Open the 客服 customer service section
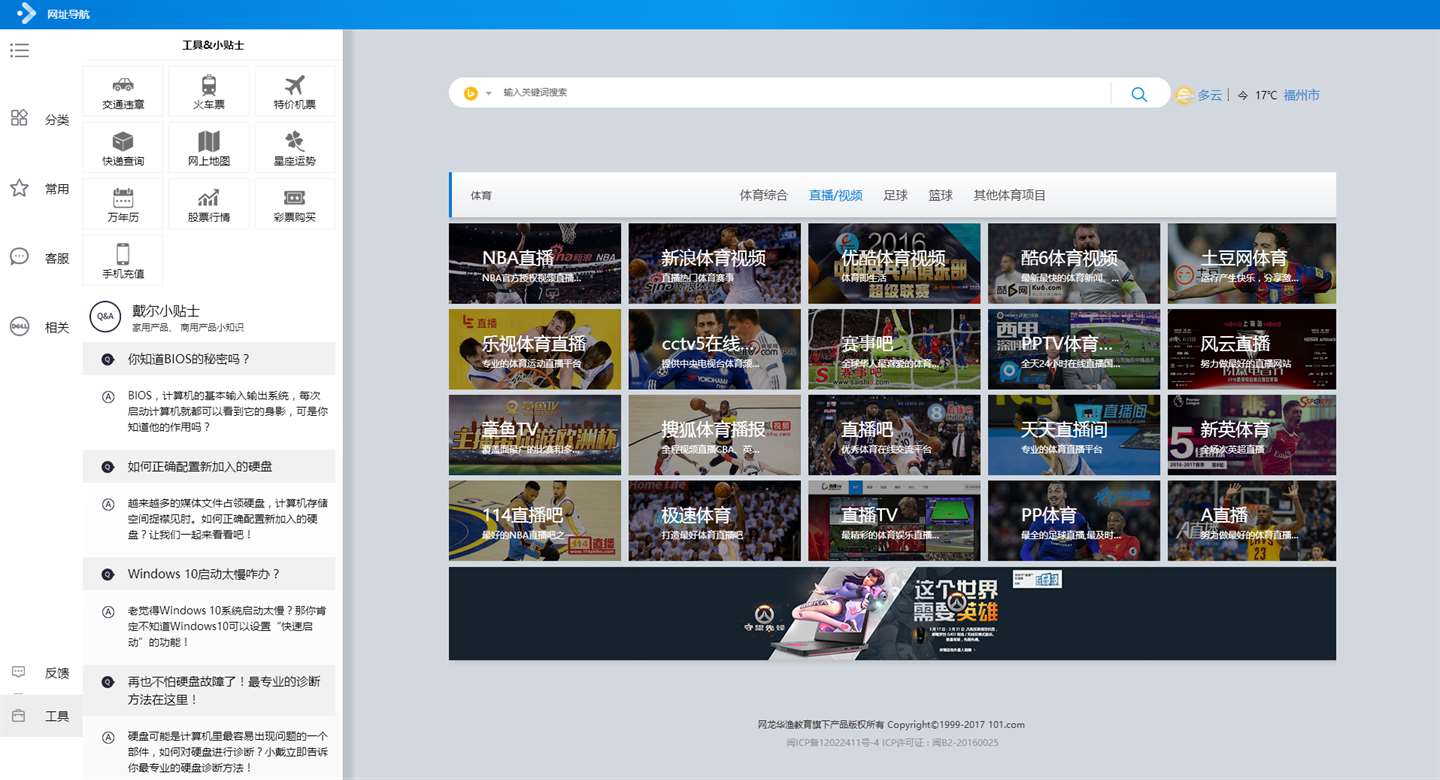This screenshot has height=780, width=1440. (40, 257)
